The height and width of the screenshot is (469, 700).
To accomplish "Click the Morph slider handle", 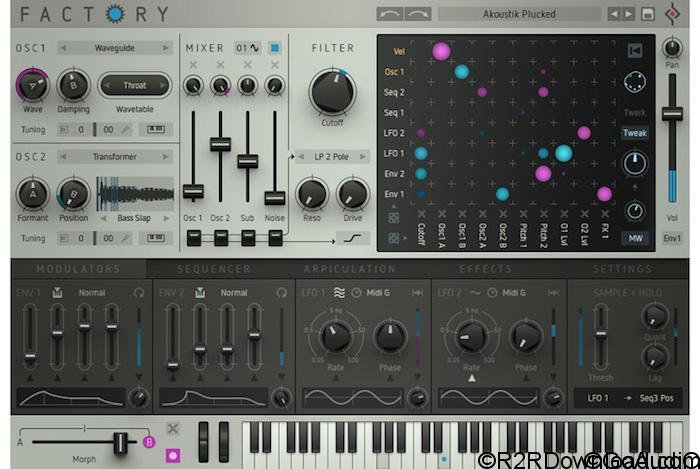I will [x=121, y=443].
